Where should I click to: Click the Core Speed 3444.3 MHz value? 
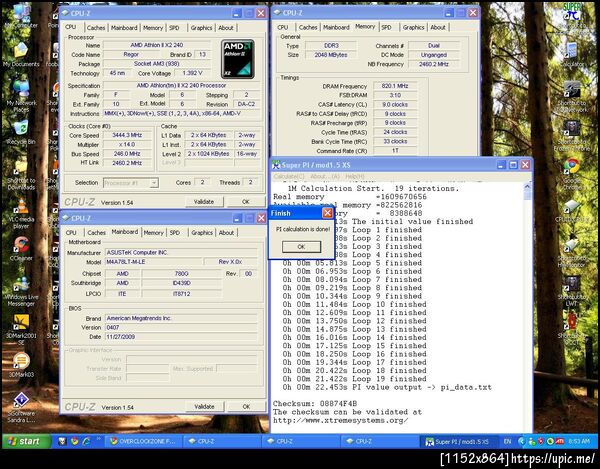pos(127,135)
